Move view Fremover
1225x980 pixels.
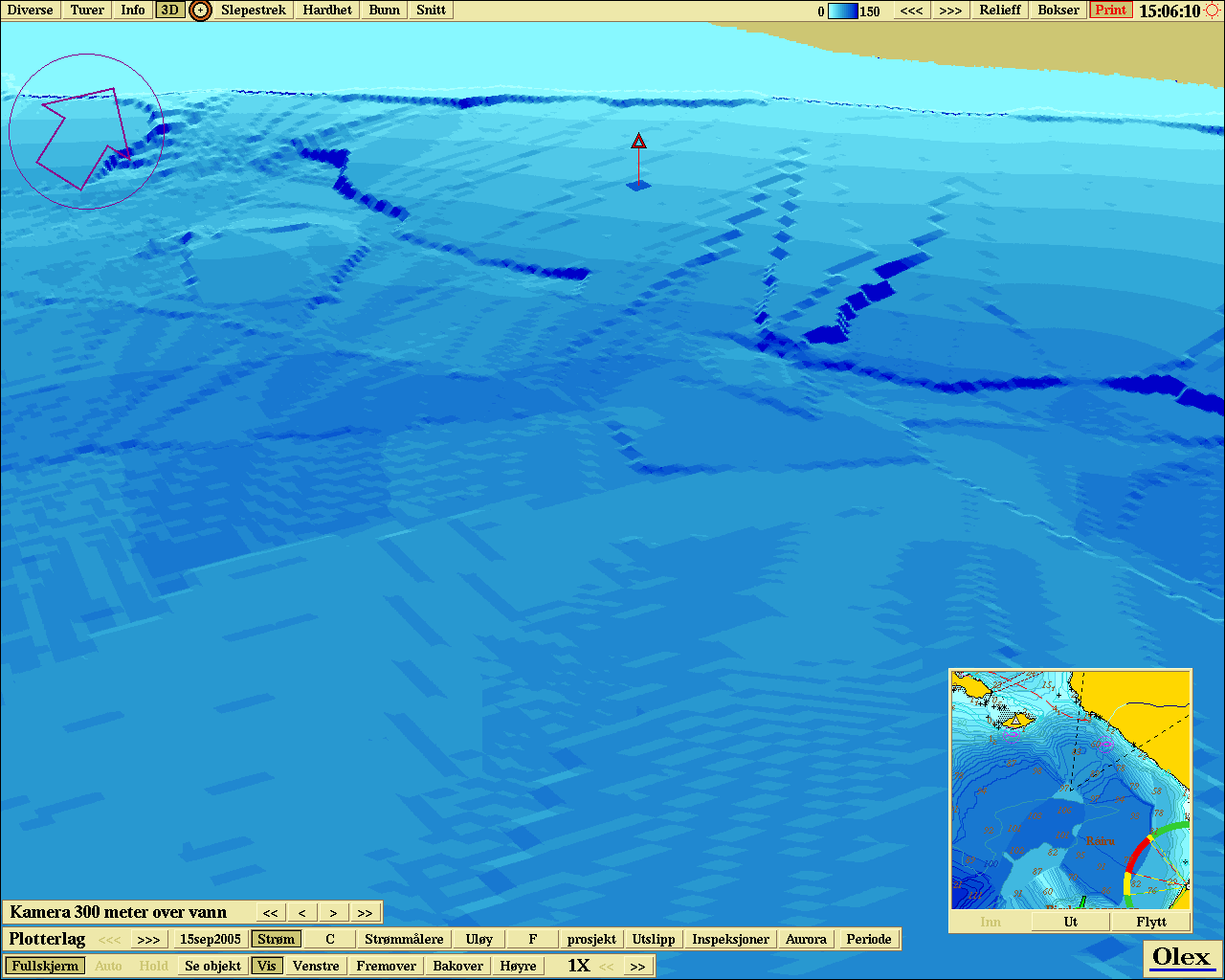point(387,966)
